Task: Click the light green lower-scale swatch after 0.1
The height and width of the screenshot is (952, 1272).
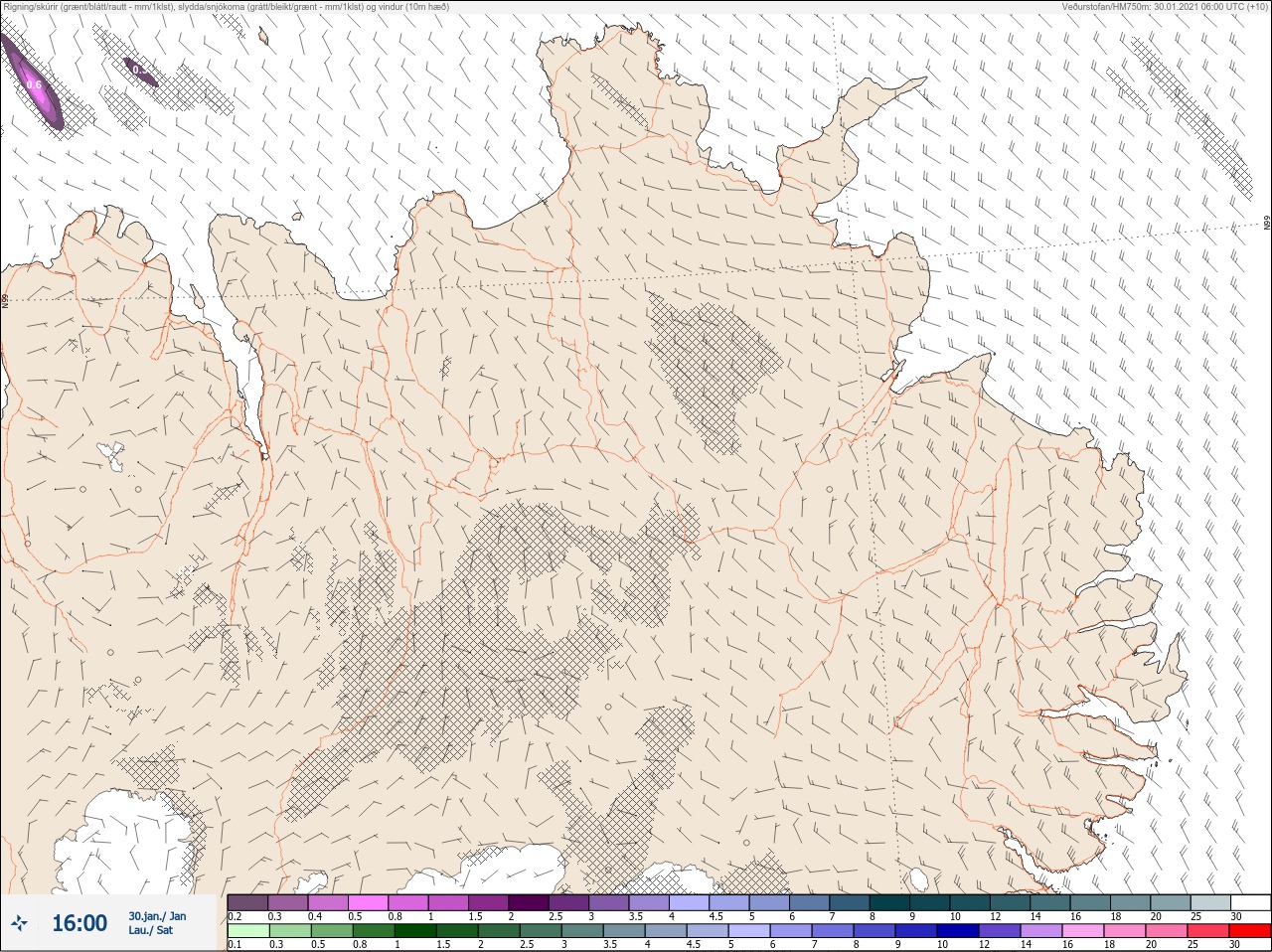Action: pos(247,930)
